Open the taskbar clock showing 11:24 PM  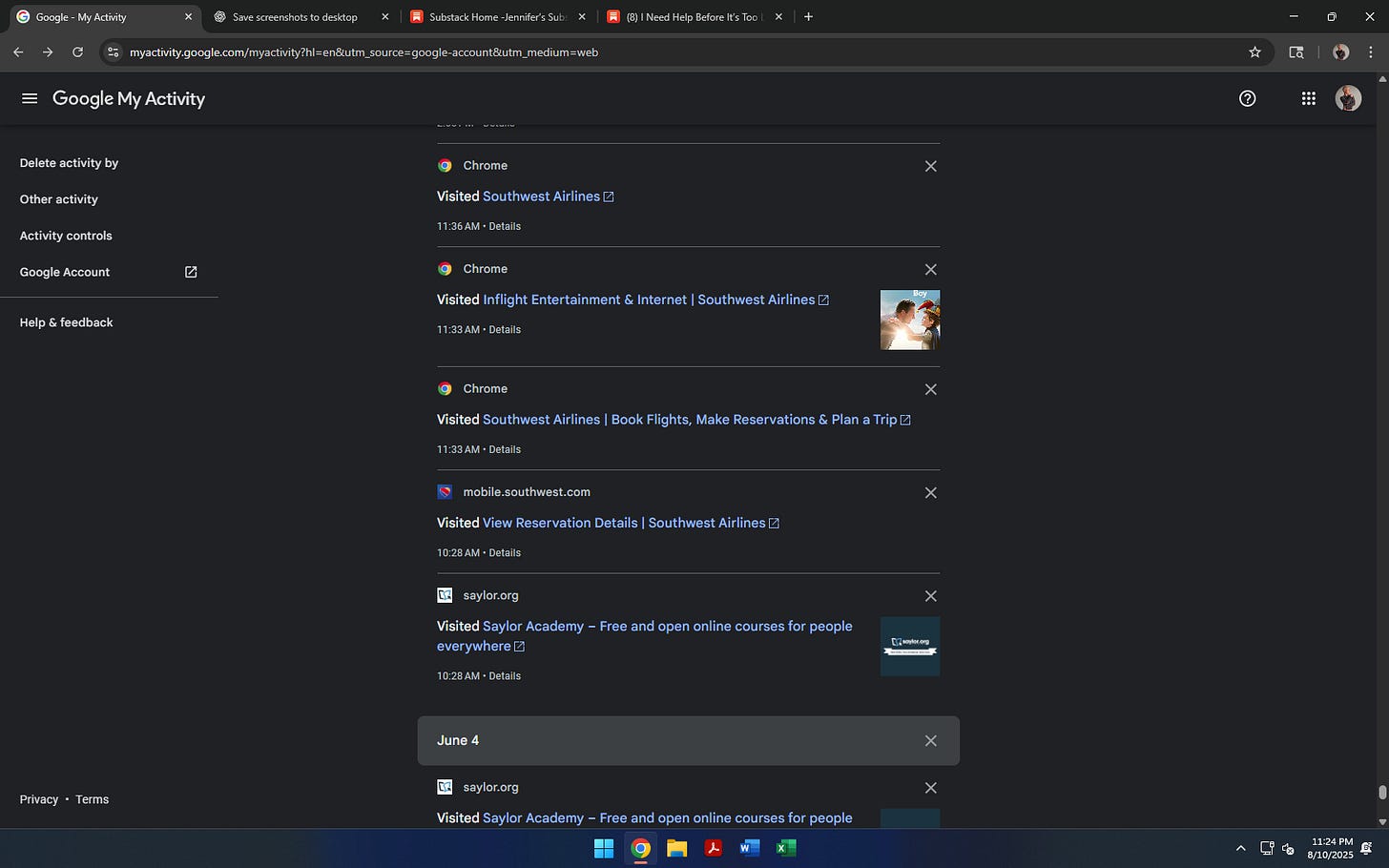pos(1332,848)
